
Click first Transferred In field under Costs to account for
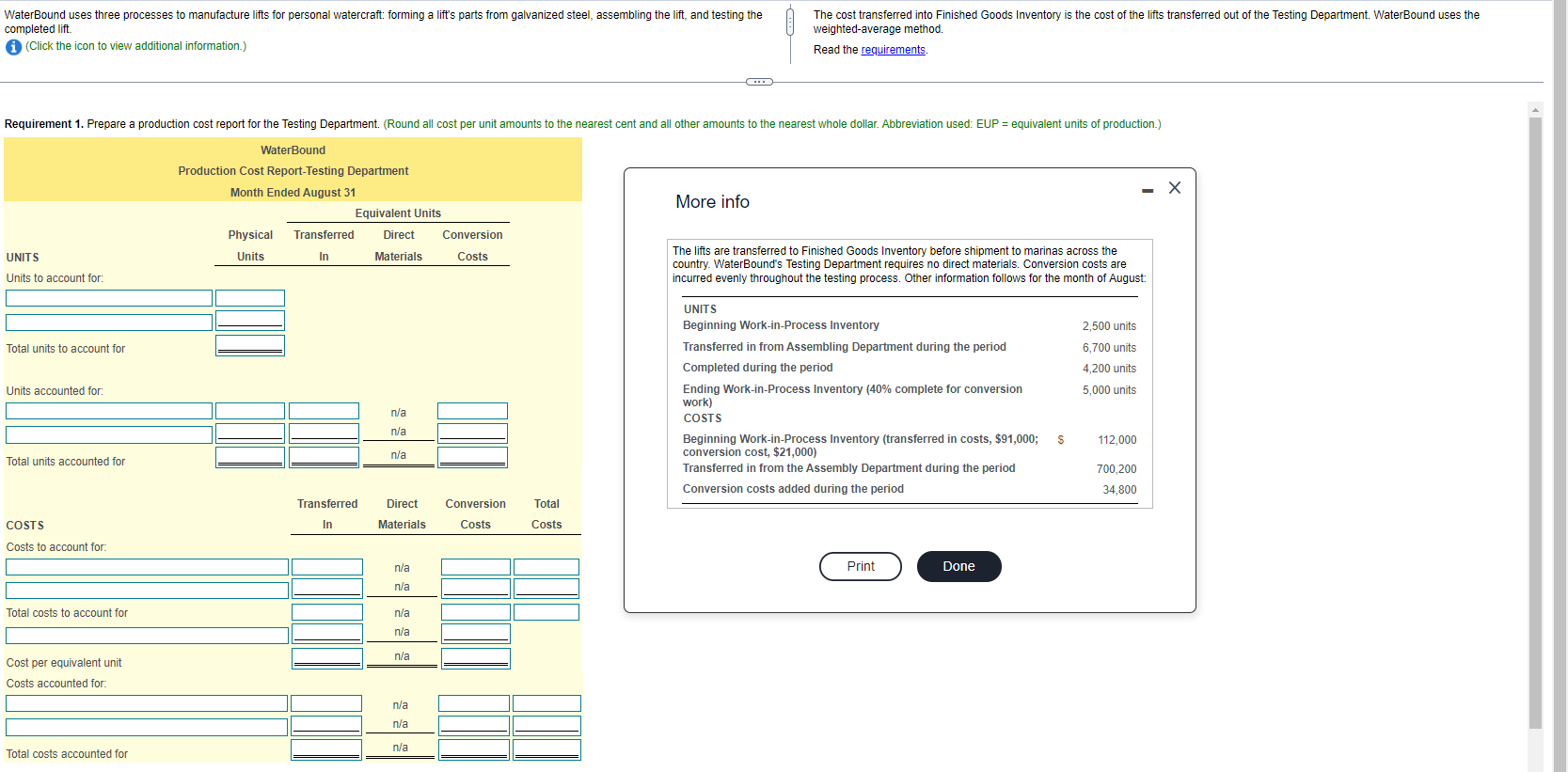point(327,567)
